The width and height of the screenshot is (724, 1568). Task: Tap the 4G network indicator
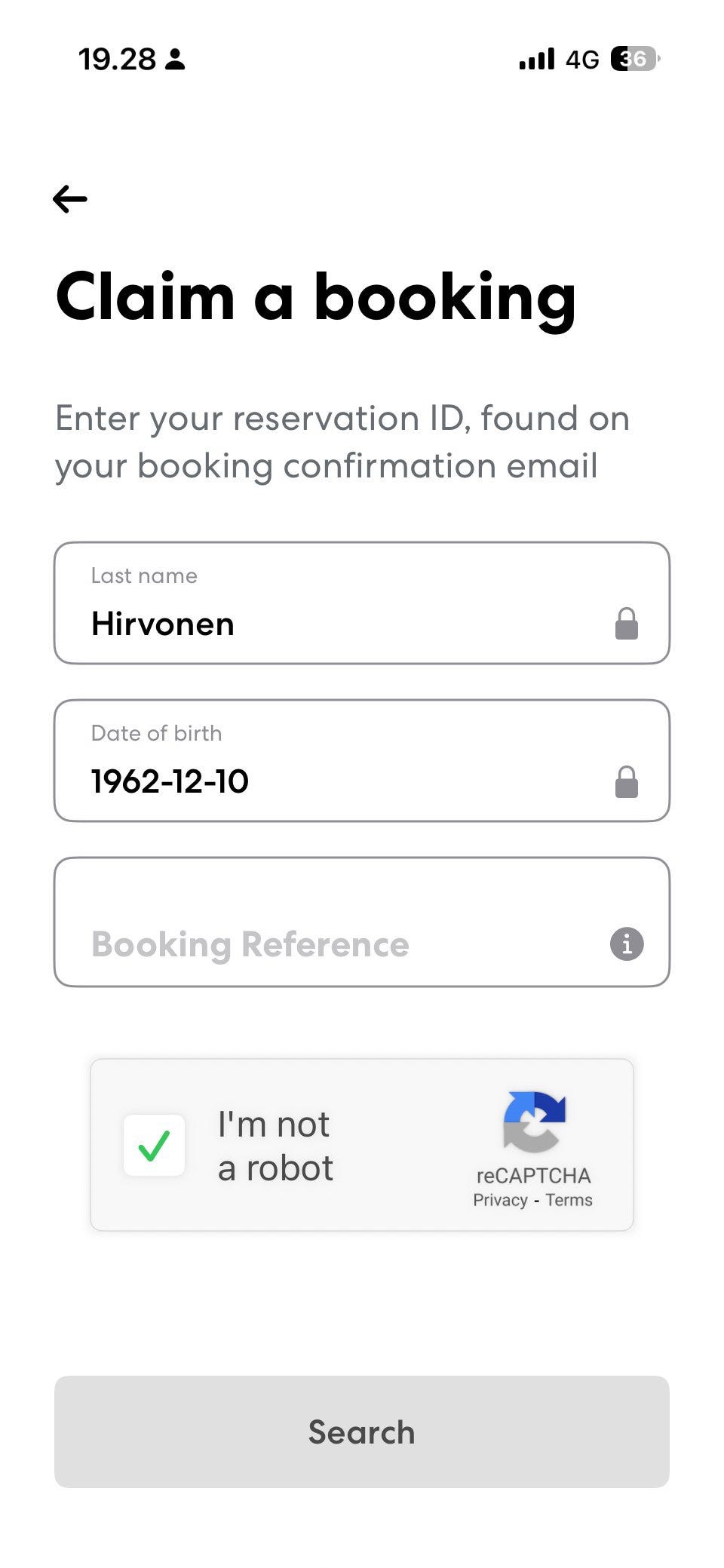tap(582, 60)
